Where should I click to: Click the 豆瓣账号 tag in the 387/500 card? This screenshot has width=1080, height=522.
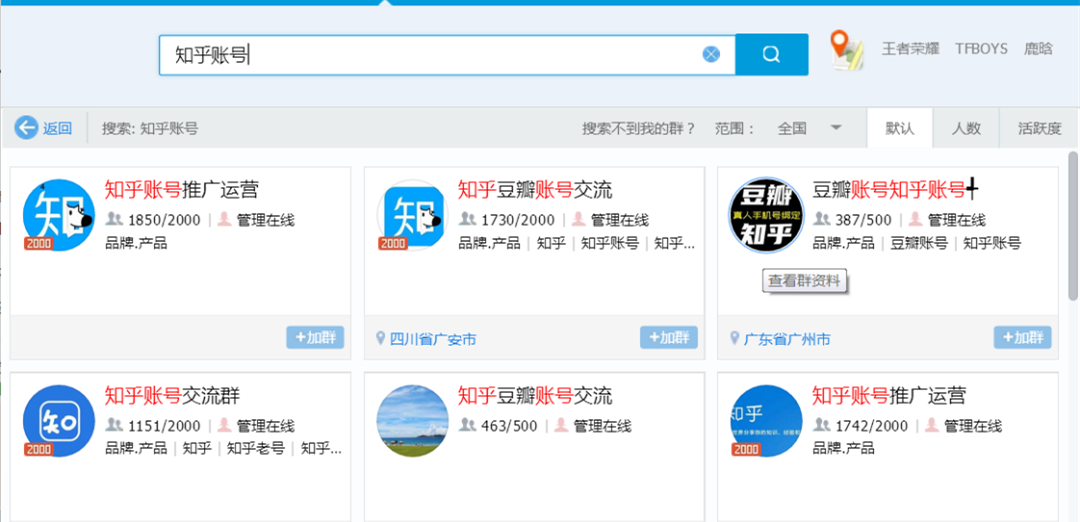(919, 243)
